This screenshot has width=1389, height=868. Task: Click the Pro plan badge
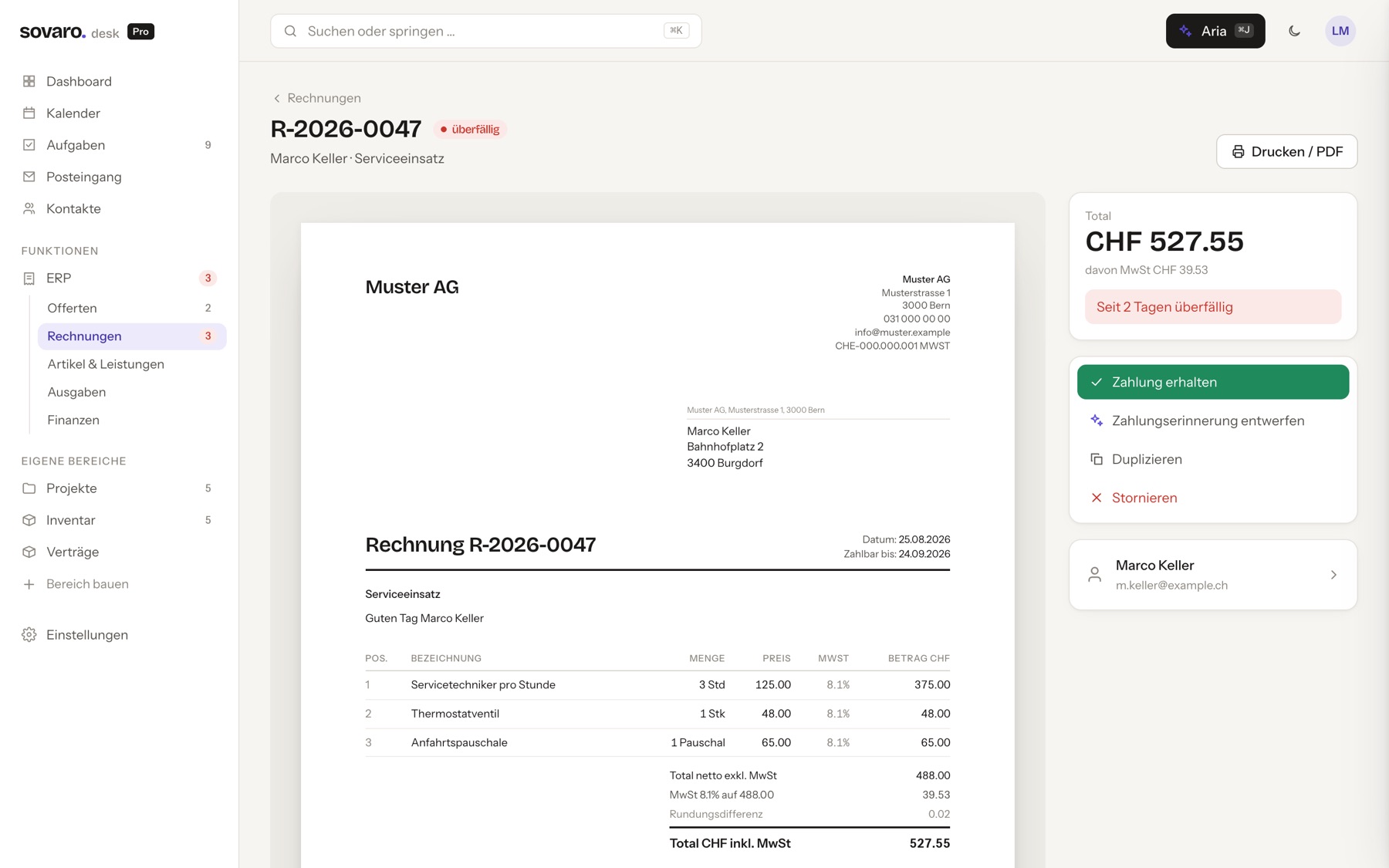[x=140, y=32]
